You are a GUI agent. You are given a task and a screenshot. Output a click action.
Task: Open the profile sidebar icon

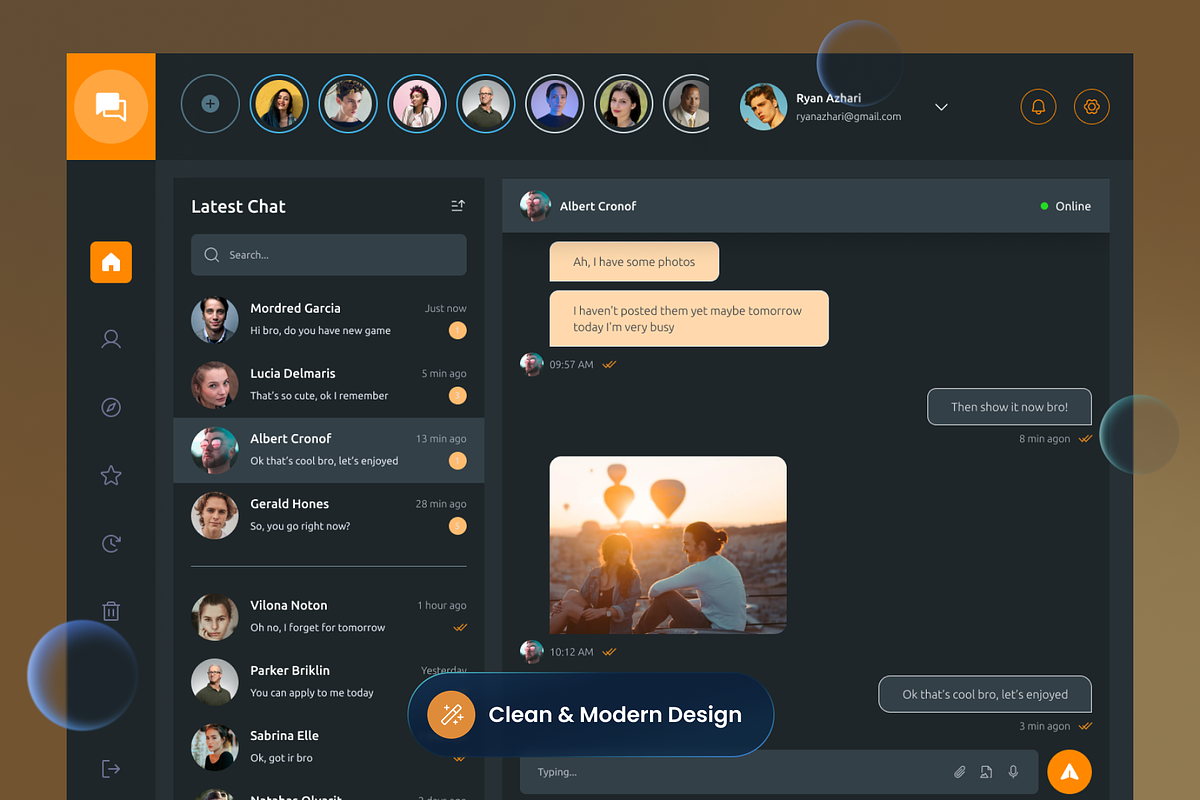coord(111,340)
